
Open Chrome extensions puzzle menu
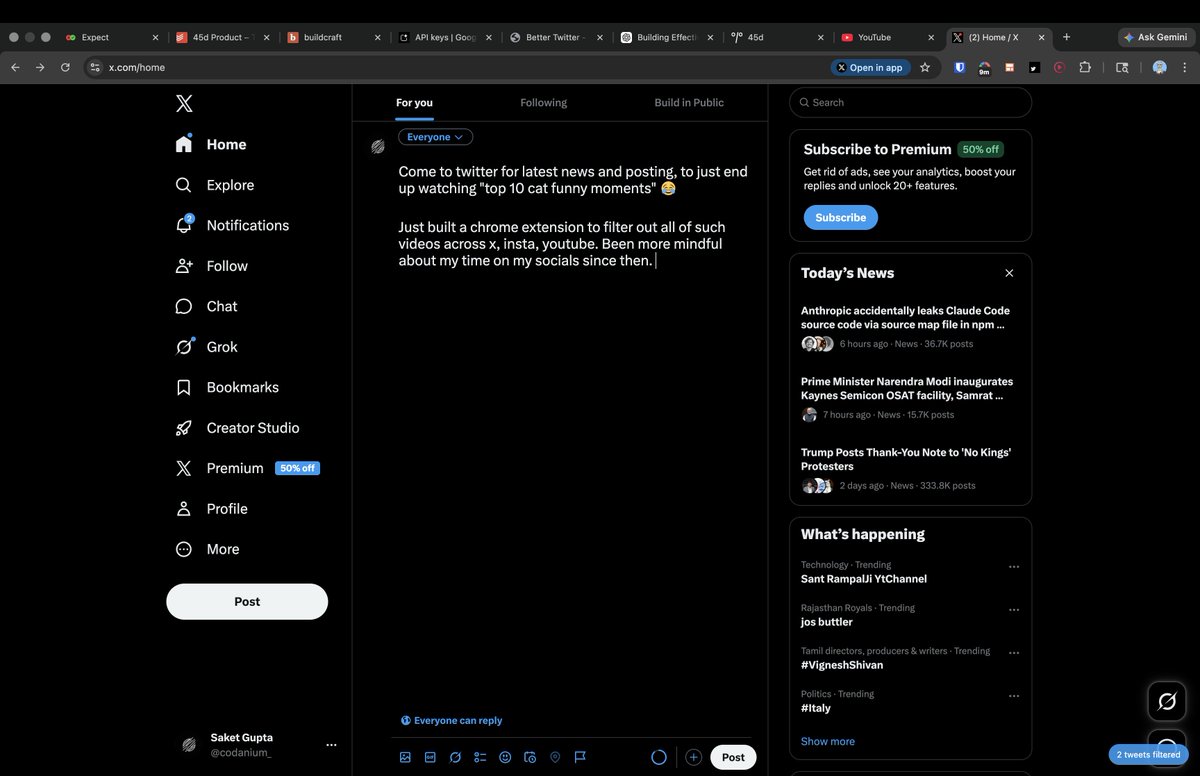[x=1085, y=67]
